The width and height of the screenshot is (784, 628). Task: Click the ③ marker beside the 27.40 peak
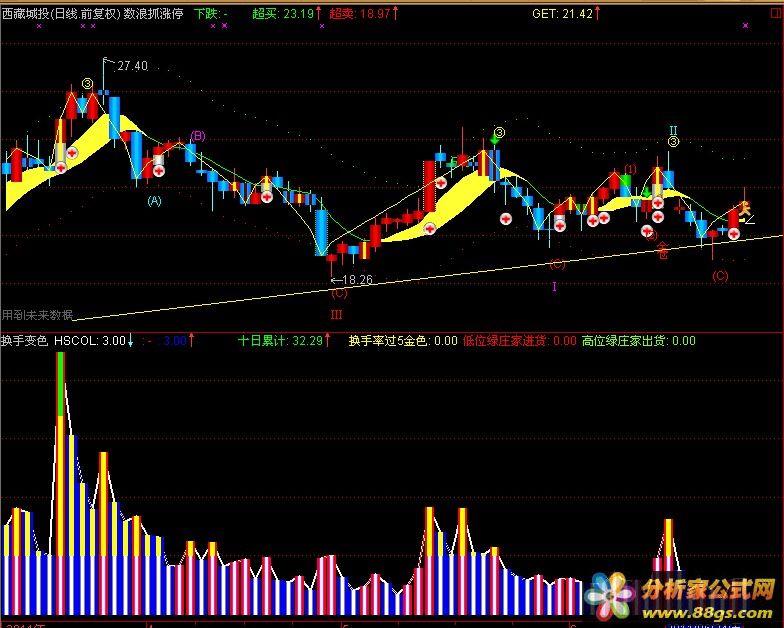[88, 84]
